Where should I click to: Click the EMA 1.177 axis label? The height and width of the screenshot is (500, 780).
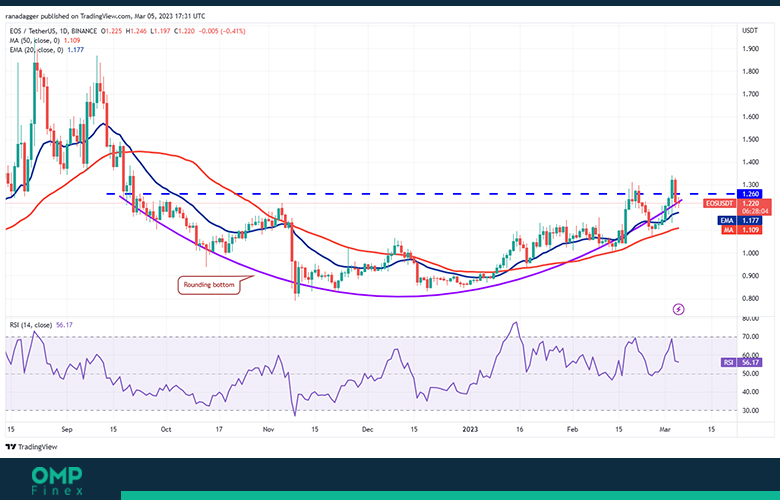739,220
